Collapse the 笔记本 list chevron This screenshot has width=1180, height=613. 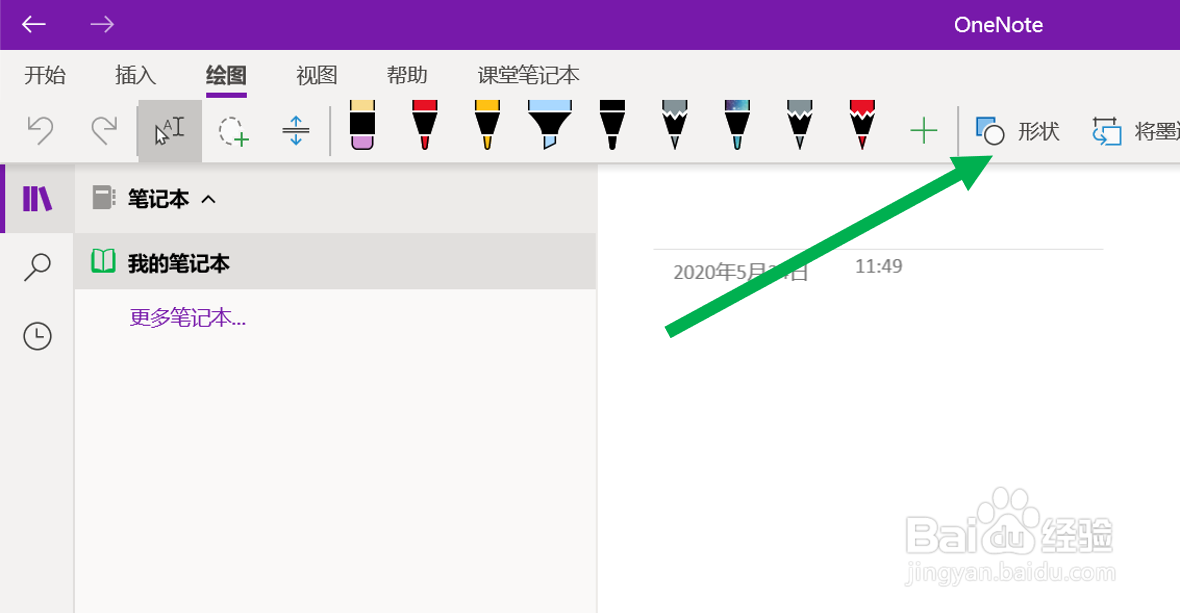tap(208, 199)
